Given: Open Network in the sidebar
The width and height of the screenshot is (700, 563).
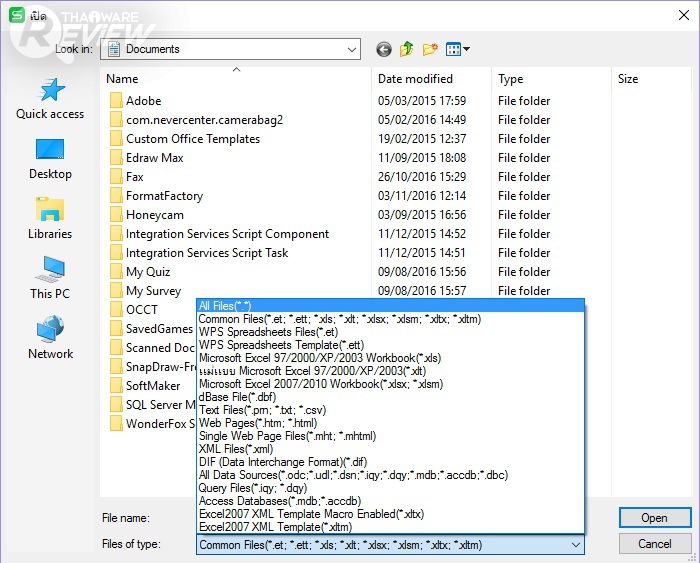Looking at the screenshot, I should point(50,339).
